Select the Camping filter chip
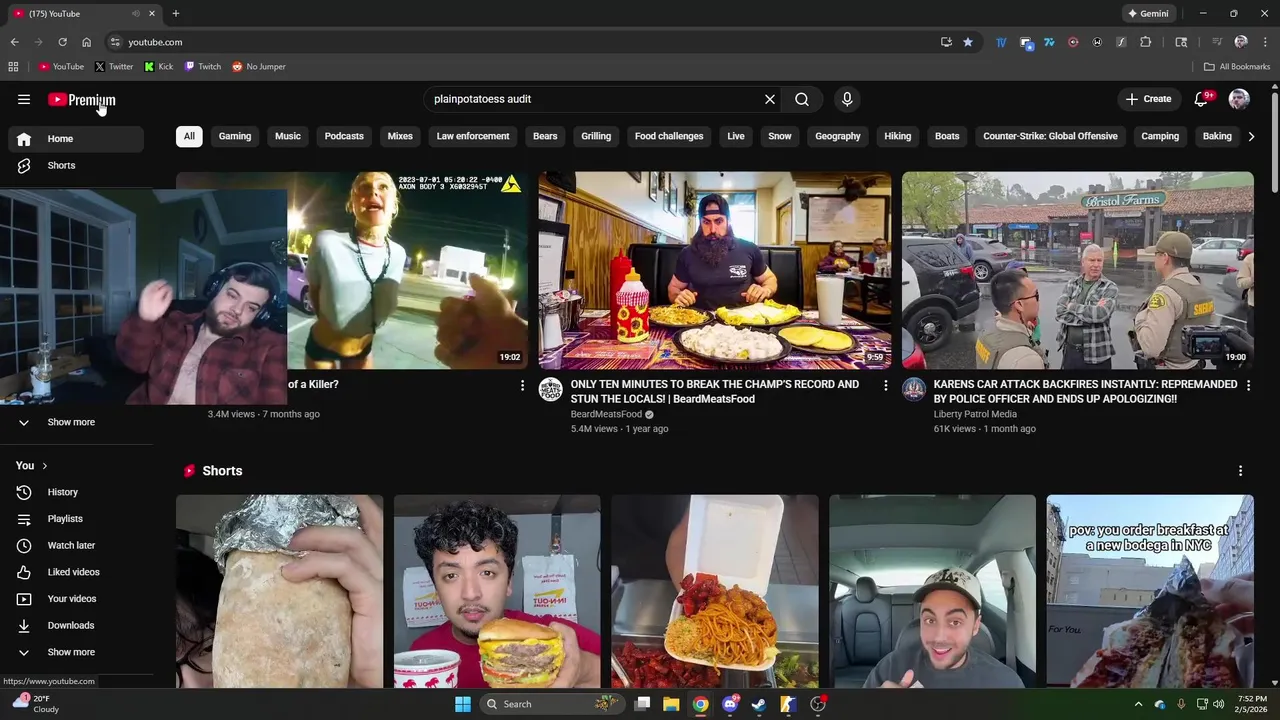Screen dimensions: 1280x720 [1160, 136]
